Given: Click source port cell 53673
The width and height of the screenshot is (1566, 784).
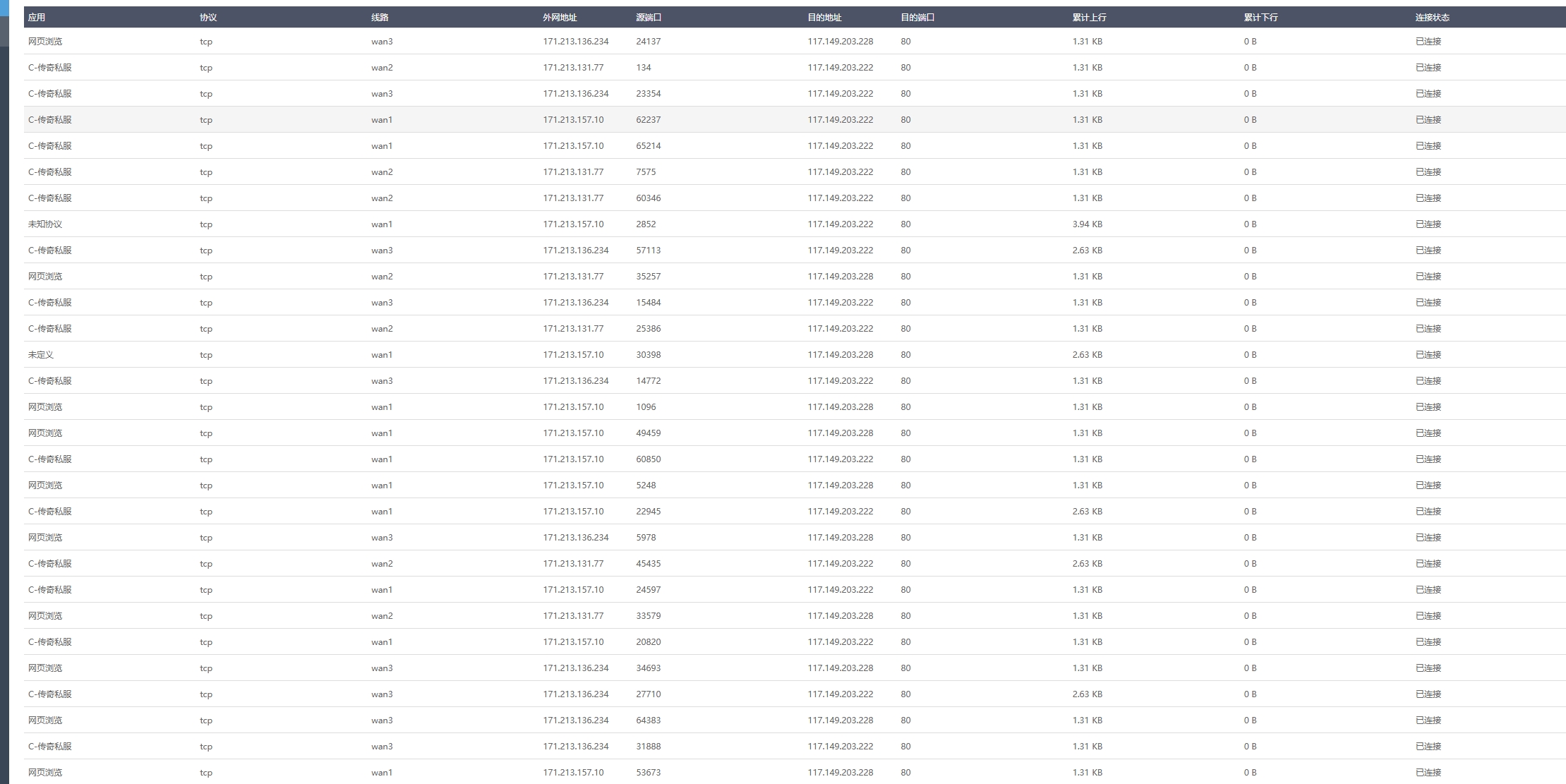Looking at the screenshot, I should (x=648, y=773).
